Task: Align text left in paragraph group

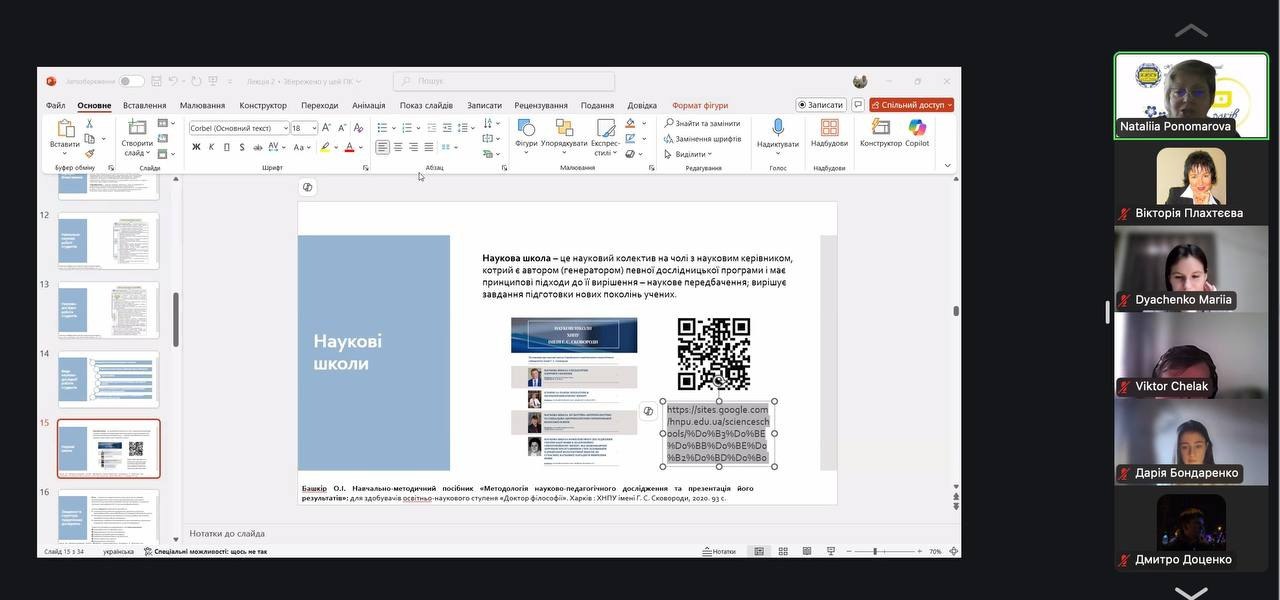Action: pos(382,147)
